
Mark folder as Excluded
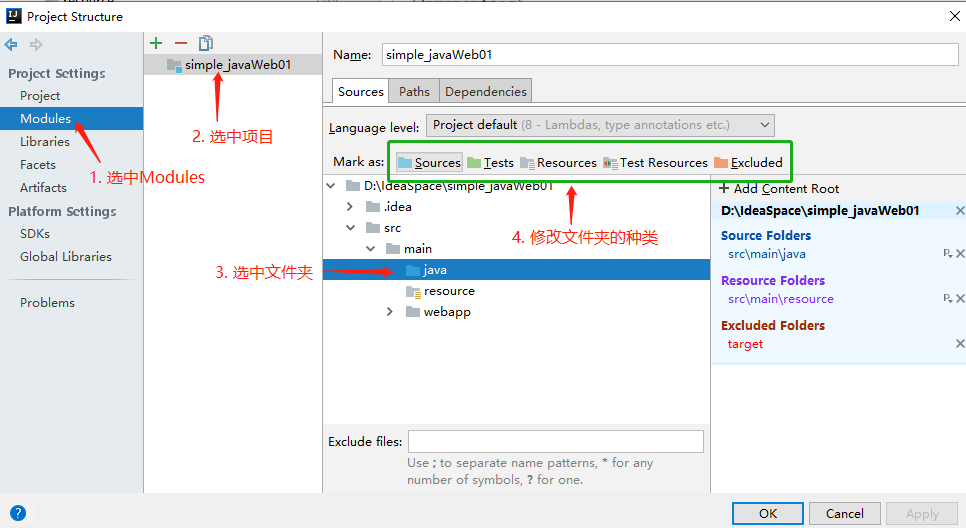749,163
